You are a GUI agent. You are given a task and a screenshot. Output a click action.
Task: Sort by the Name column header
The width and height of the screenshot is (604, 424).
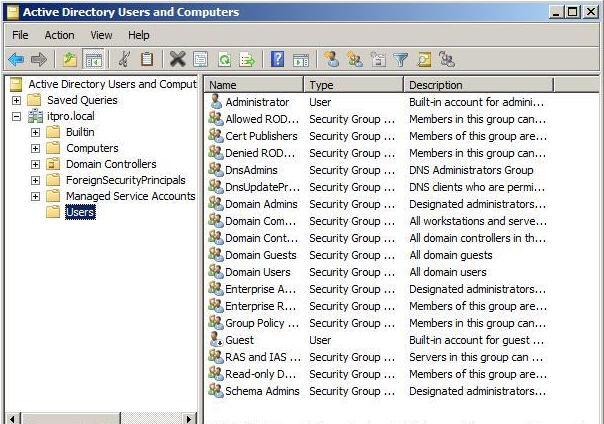click(x=254, y=85)
